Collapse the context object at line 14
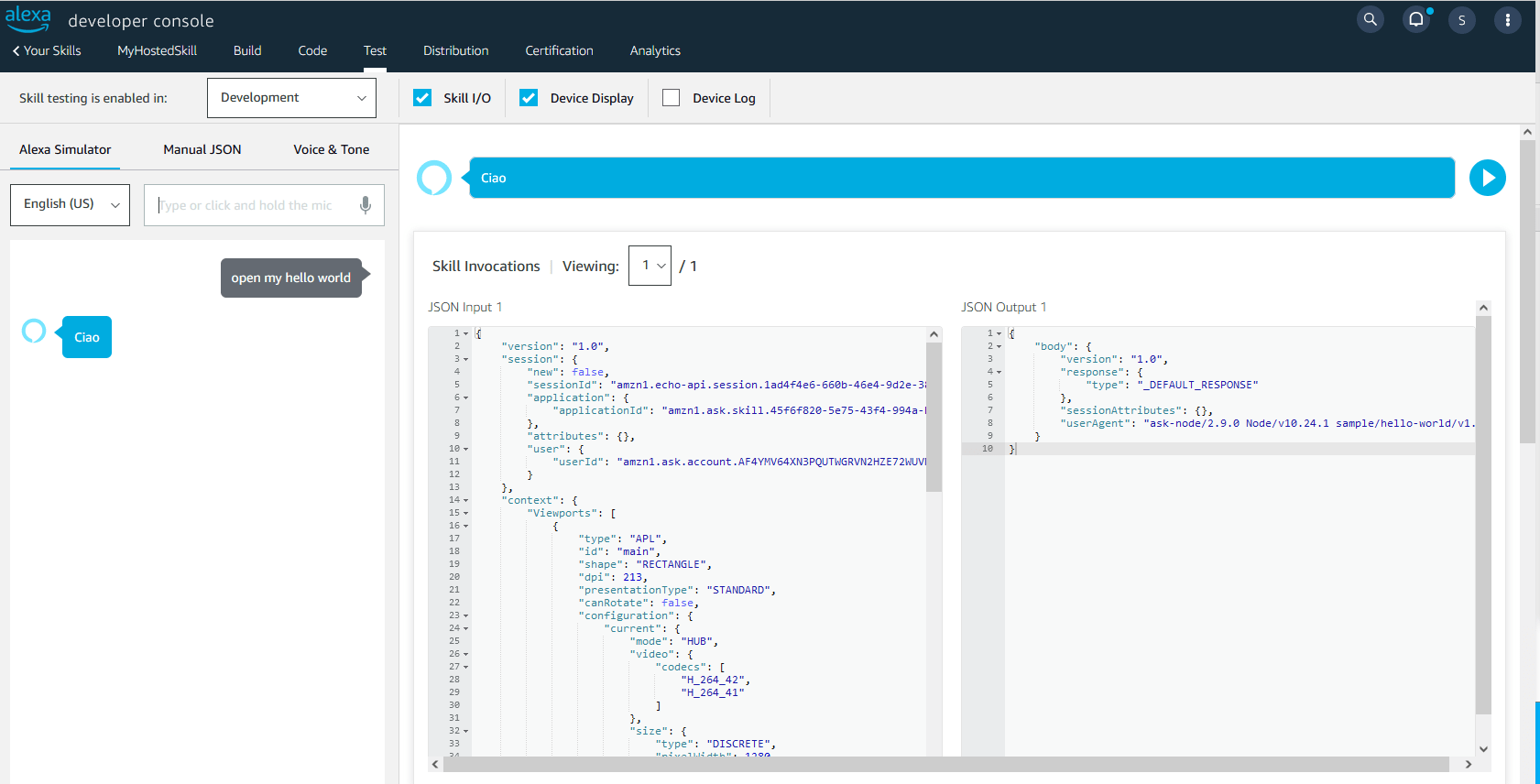This screenshot has height=784, width=1540. pyautogui.click(x=465, y=500)
